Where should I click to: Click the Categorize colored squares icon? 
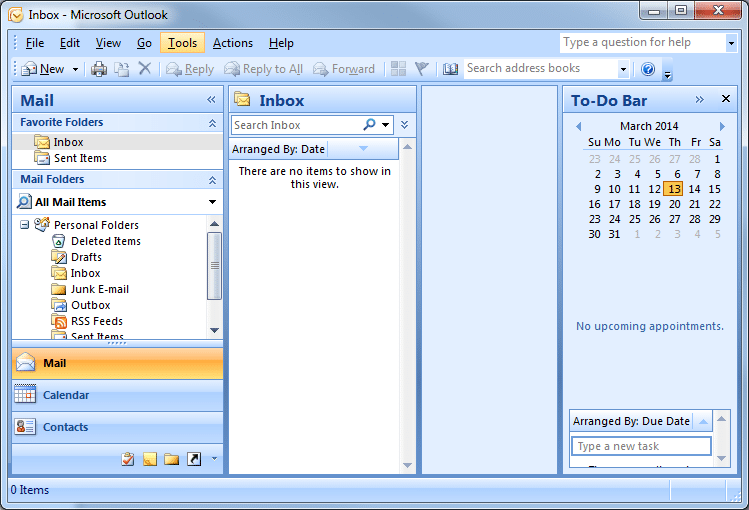tap(398, 69)
